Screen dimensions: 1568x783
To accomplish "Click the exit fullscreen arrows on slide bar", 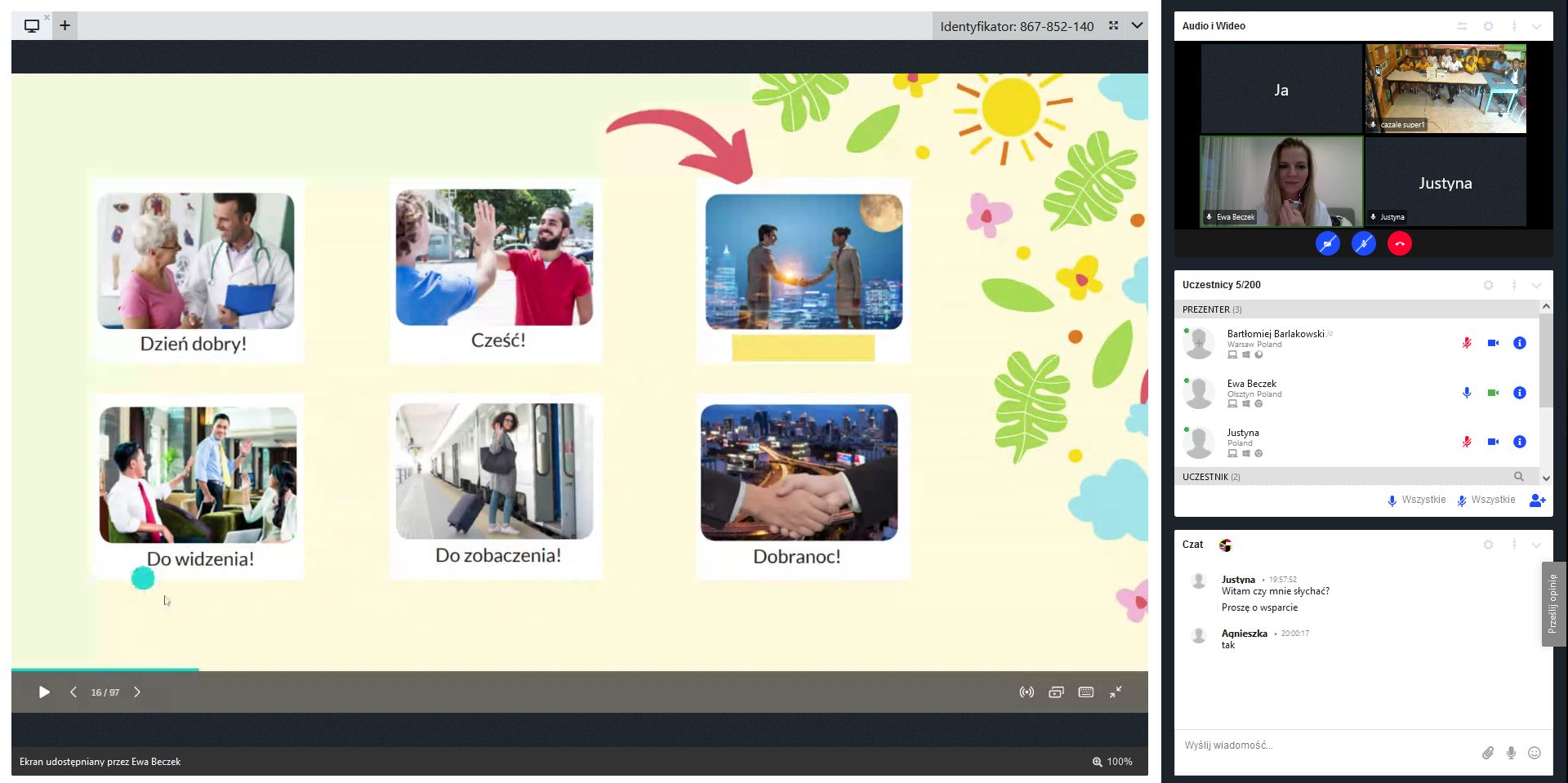I will pyautogui.click(x=1116, y=692).
